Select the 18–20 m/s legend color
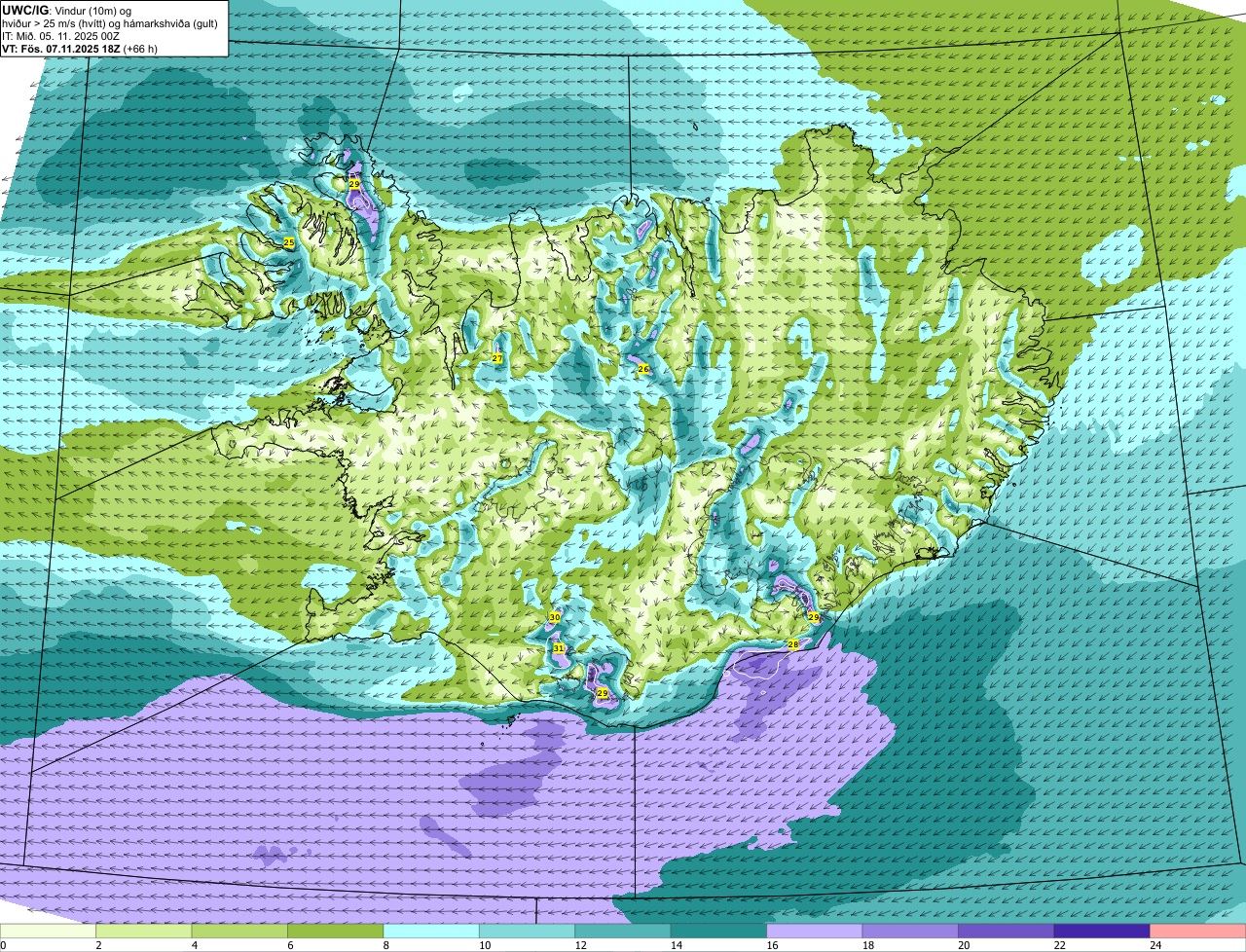Viewport: 1246px width, 952px height. (910, 932)
